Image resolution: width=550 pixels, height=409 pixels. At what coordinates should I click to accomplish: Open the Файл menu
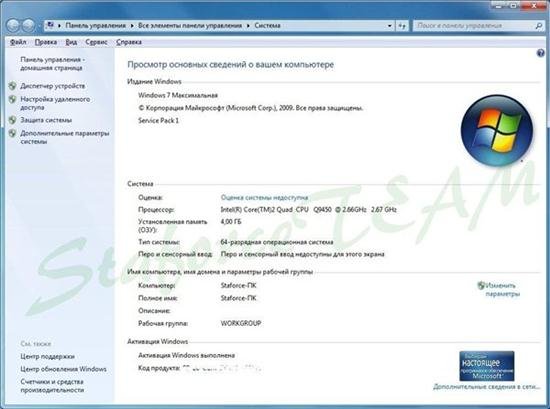click(18, 42)
